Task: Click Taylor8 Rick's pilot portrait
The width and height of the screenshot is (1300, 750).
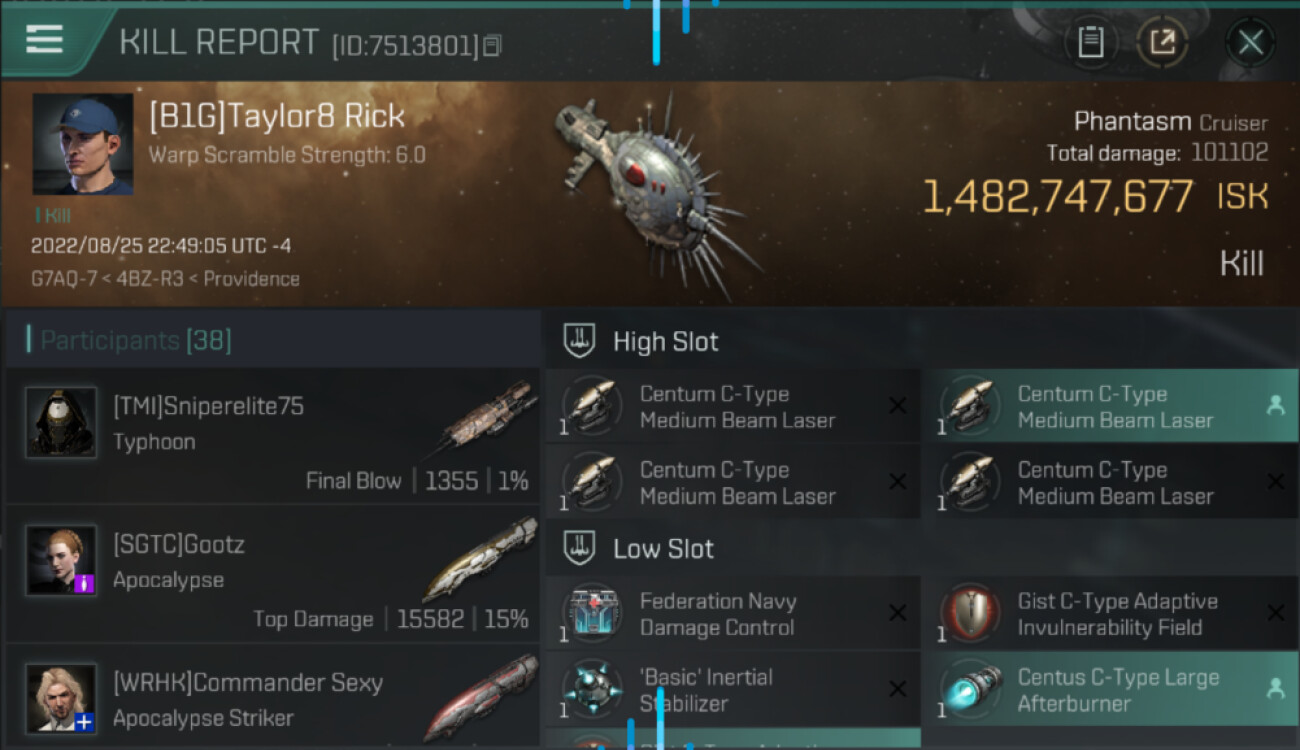Action: click(x=82, y=144)
